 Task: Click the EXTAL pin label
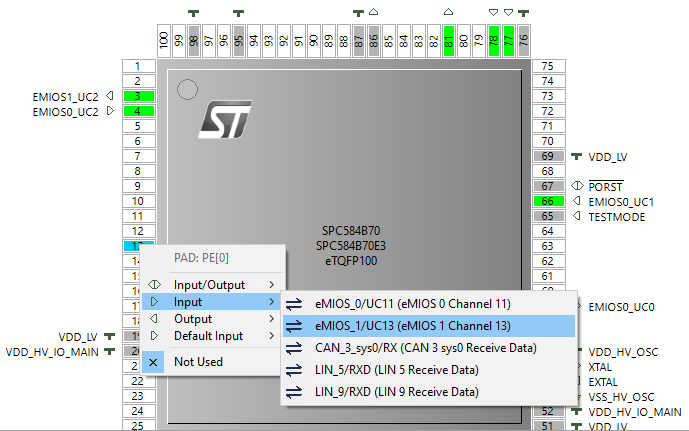click(x=603, y=382)
